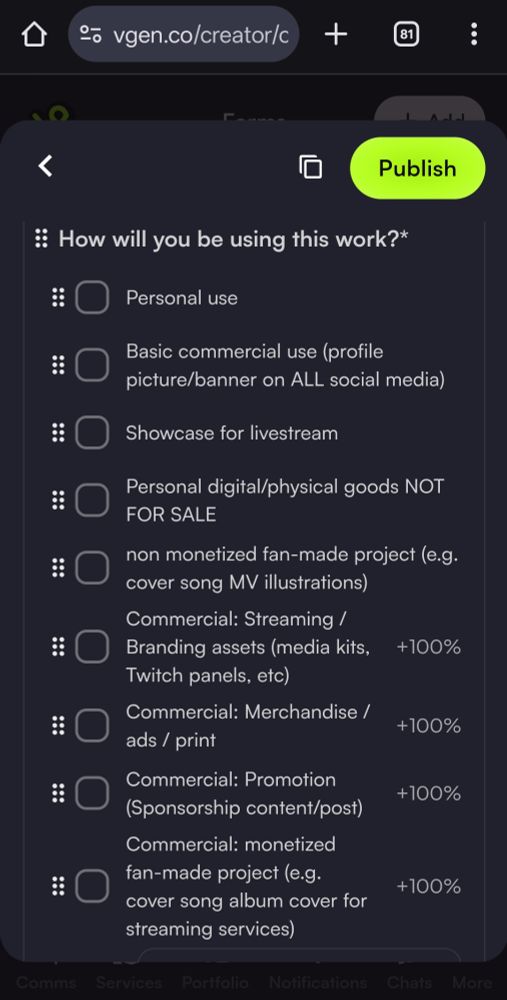
Task: Click the duplicate form copy icon
Action: pos(311,167)
